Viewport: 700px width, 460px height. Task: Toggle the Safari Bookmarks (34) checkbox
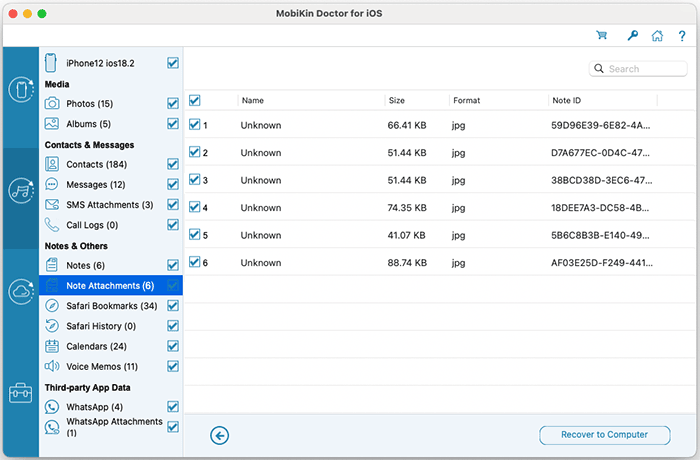pyautogui.click(x=173, y=306)
